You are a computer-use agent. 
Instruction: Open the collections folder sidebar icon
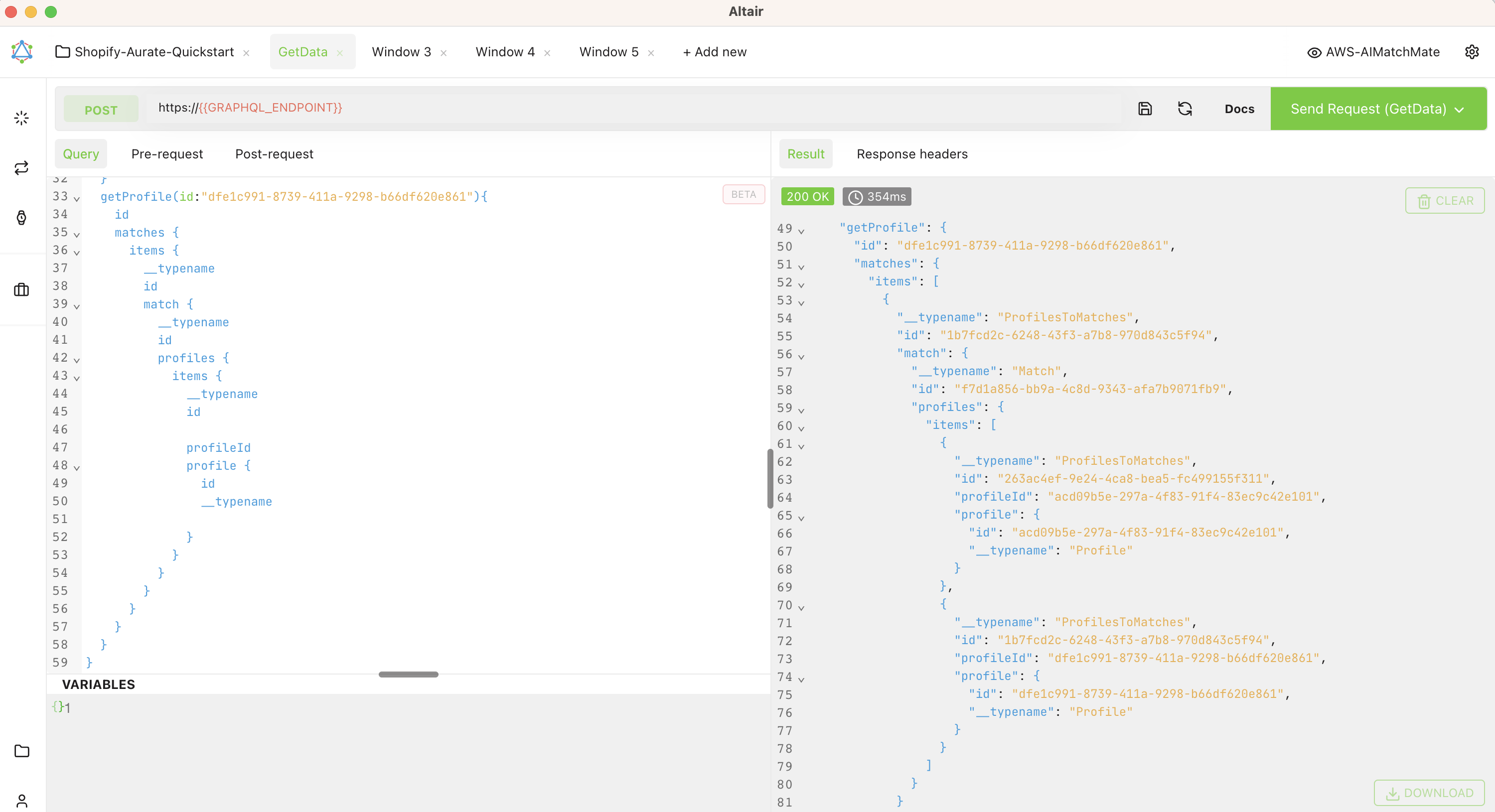pyautogui.click(x=21, y=751)
